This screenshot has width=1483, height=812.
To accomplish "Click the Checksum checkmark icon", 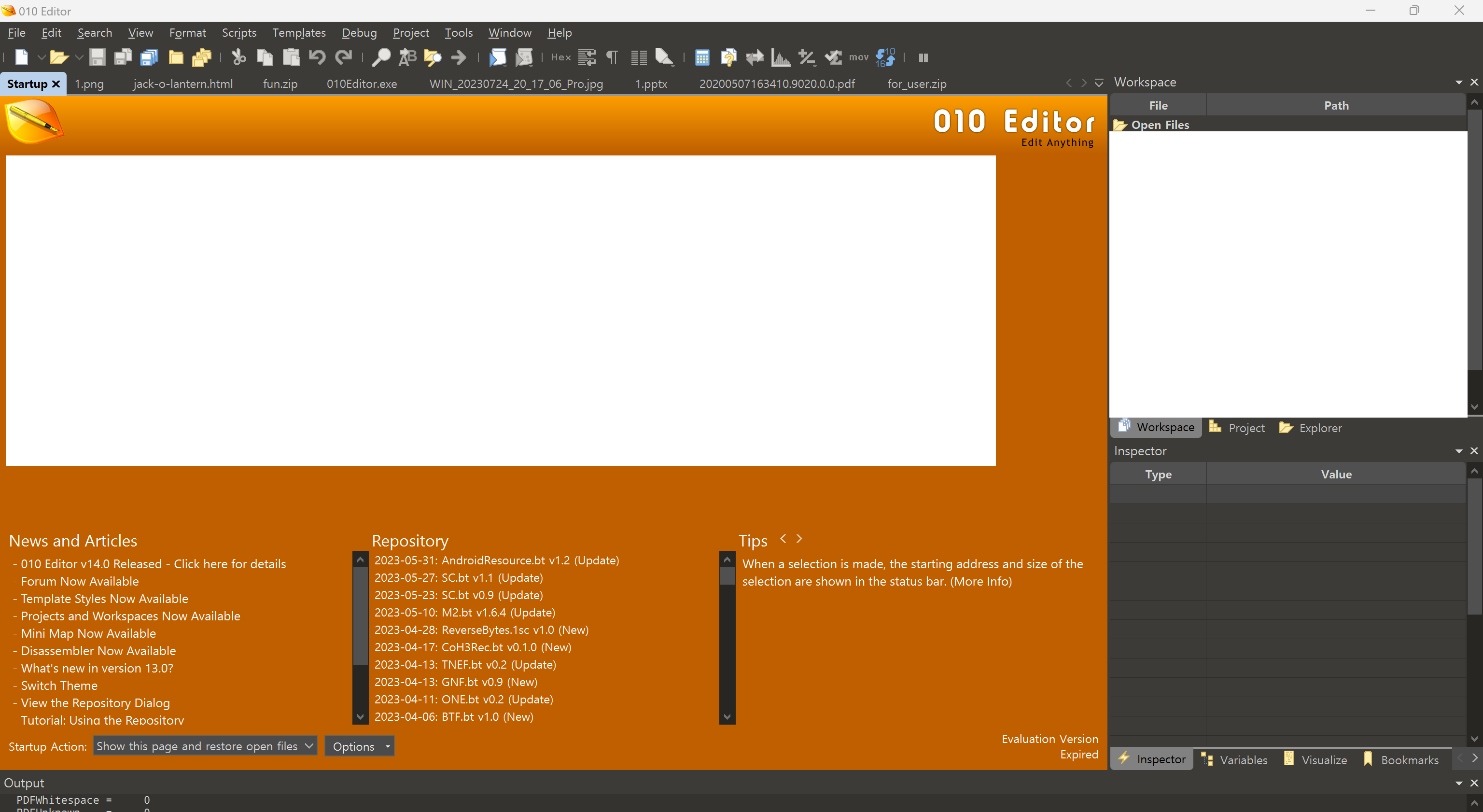I will (833, 57).
